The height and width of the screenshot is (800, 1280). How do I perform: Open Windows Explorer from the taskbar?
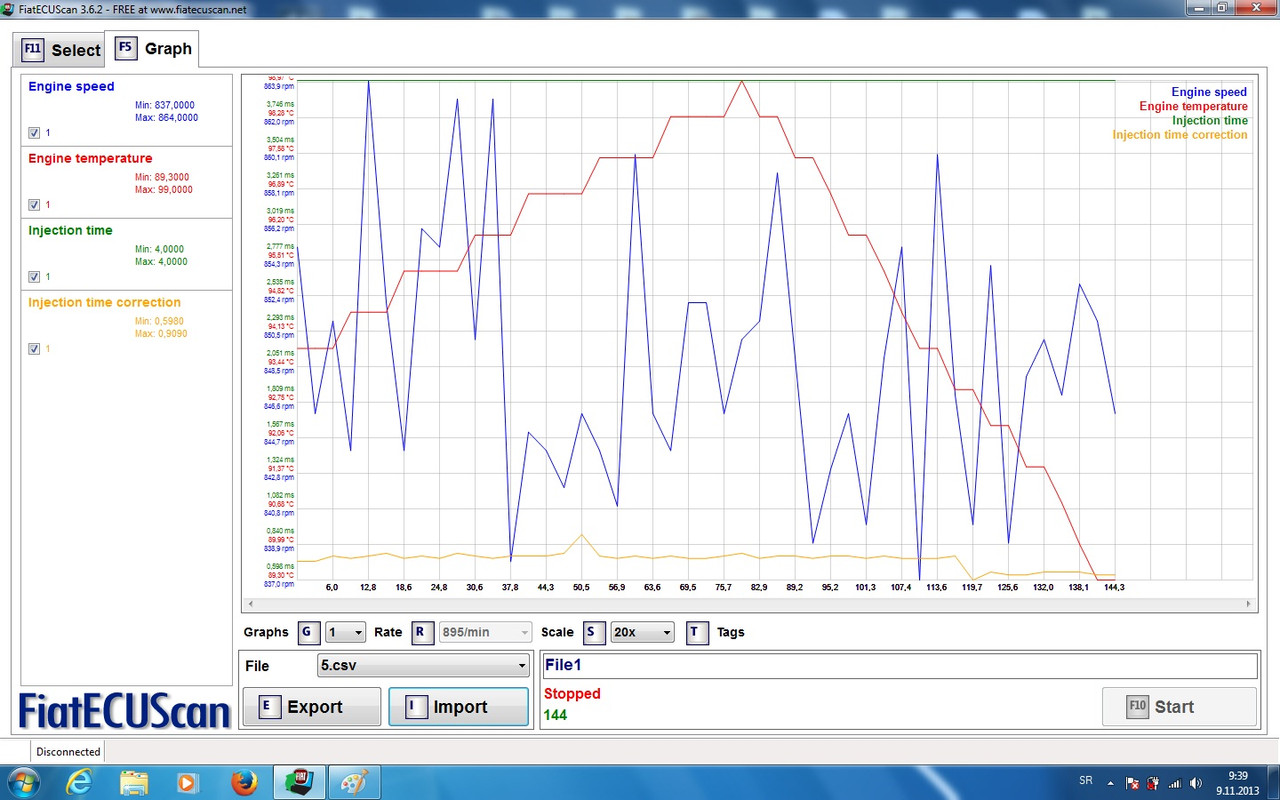pyautogui.click(x=133, y=781)
